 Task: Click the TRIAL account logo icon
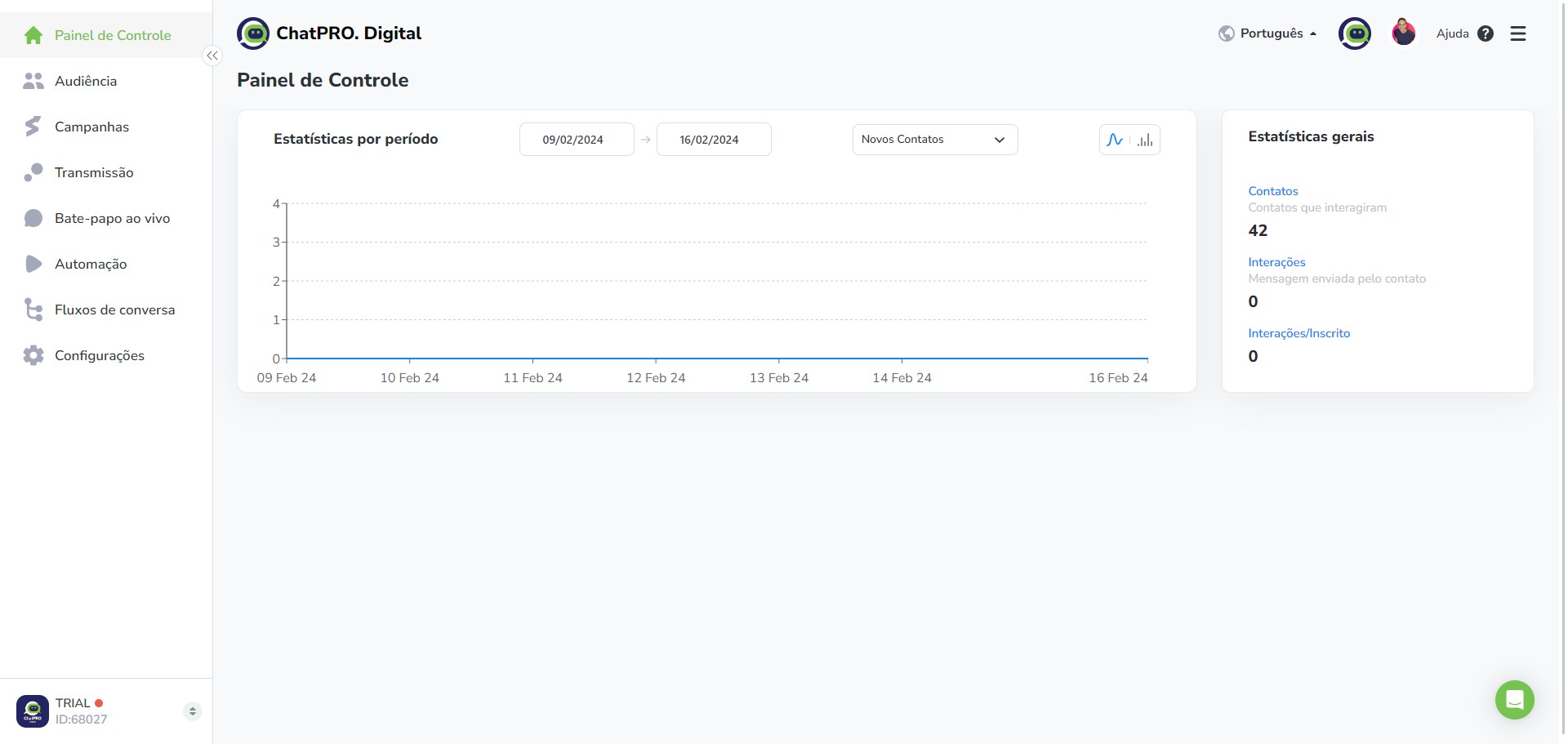click(33, 711)
